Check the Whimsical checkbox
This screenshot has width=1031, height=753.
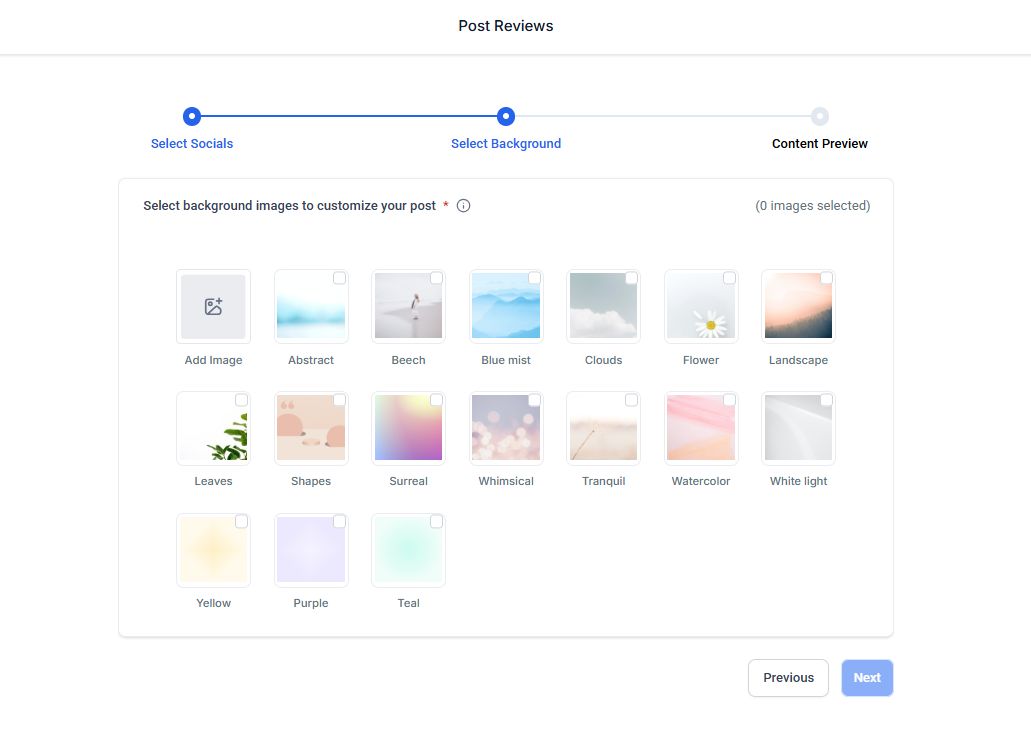(x=535, y=400)
